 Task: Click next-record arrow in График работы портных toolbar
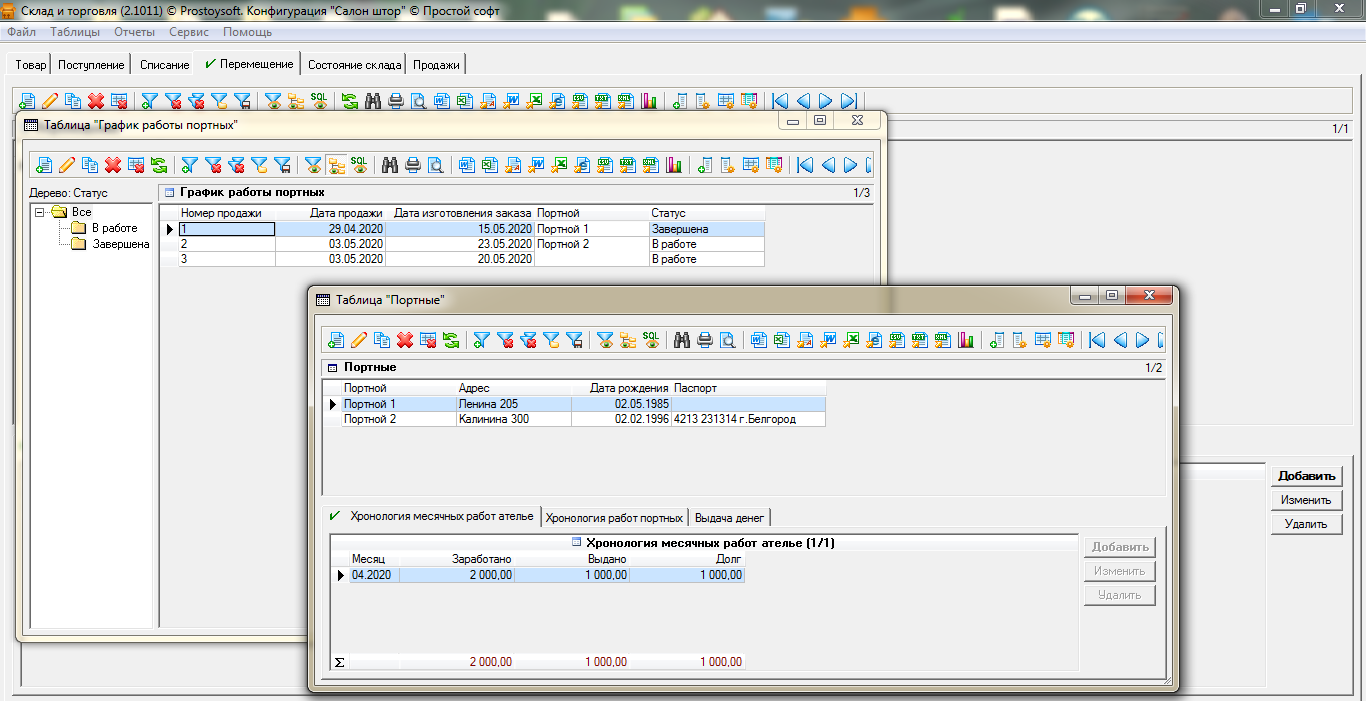850,165
